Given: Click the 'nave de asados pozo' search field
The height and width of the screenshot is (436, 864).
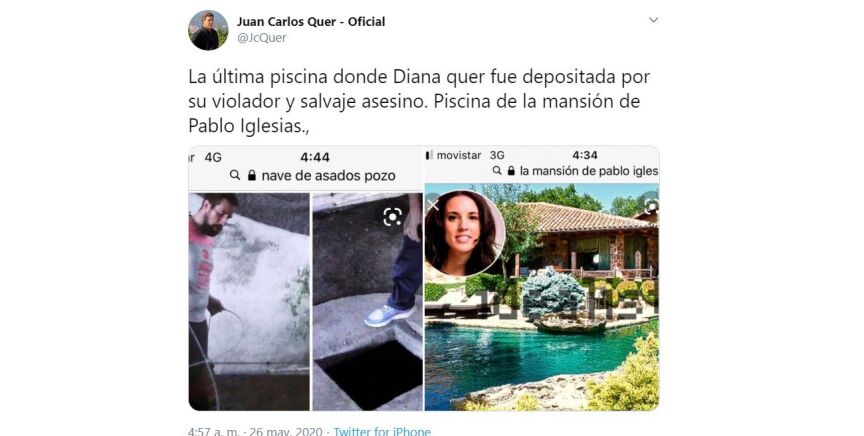Looking at the screenshot, I should pos(313,175).
